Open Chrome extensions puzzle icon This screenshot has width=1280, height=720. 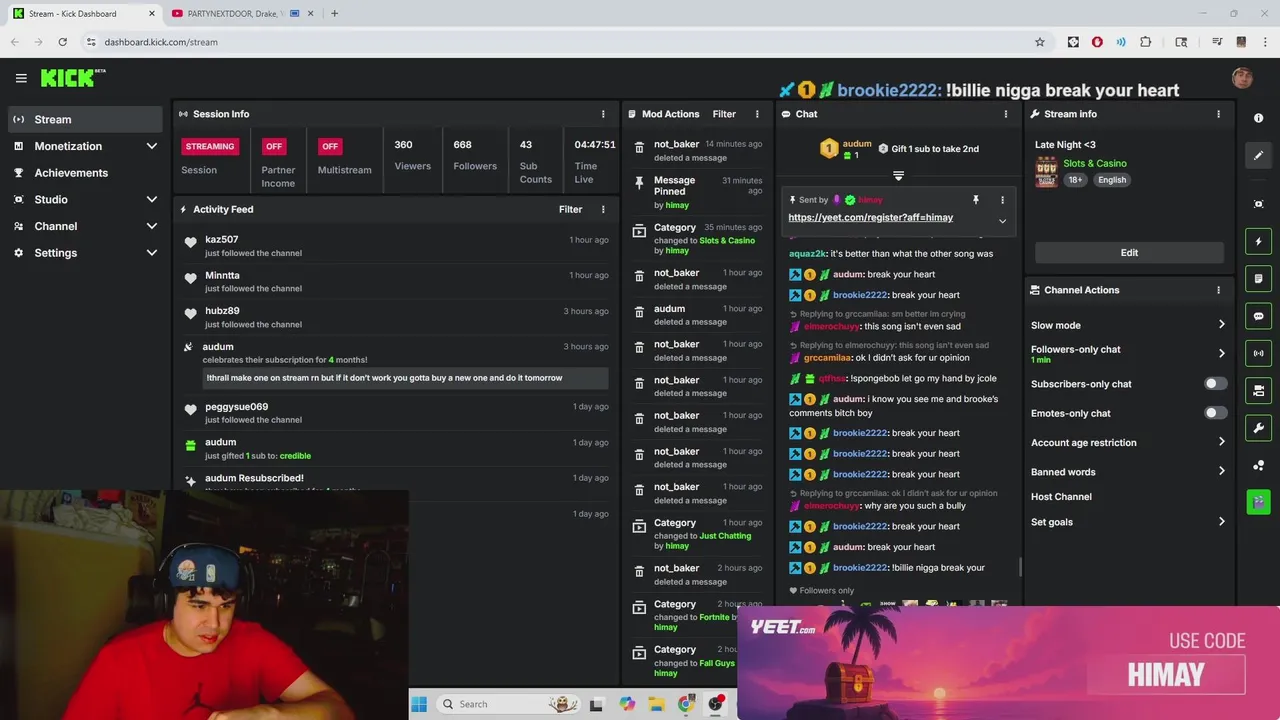[x=1146, y=42]
